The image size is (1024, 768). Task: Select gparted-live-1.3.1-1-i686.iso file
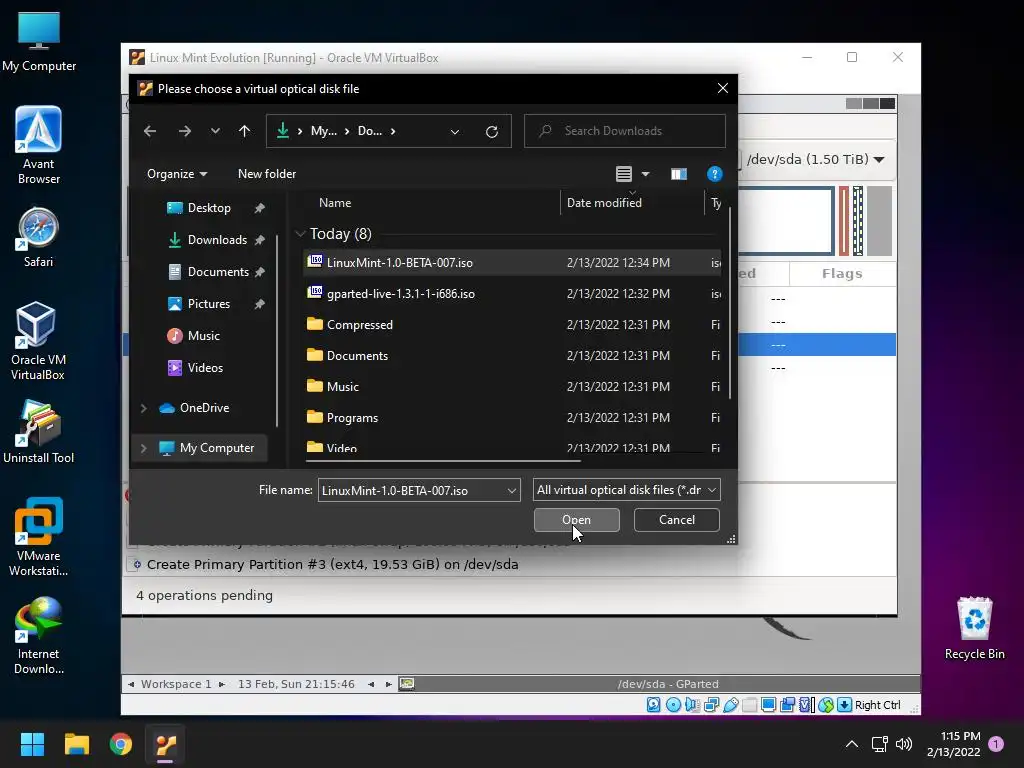point(512,294)
